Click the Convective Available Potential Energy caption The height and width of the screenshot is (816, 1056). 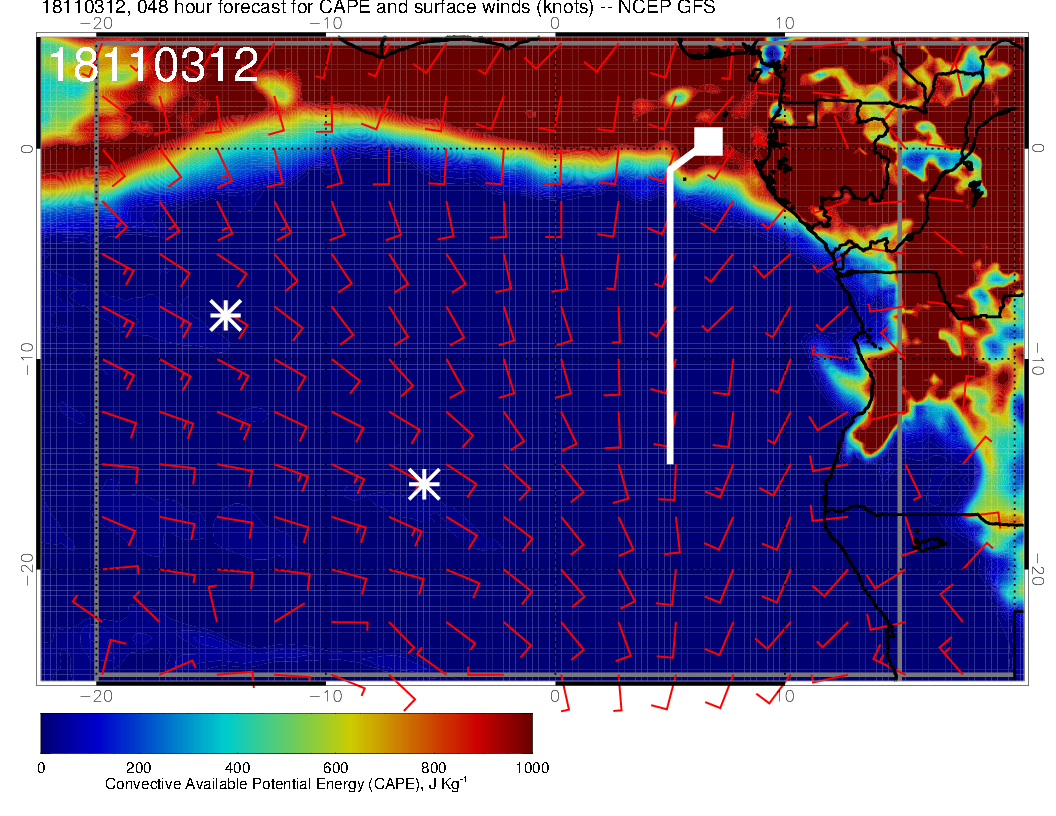pyautogui.click(x=286, y=785)
